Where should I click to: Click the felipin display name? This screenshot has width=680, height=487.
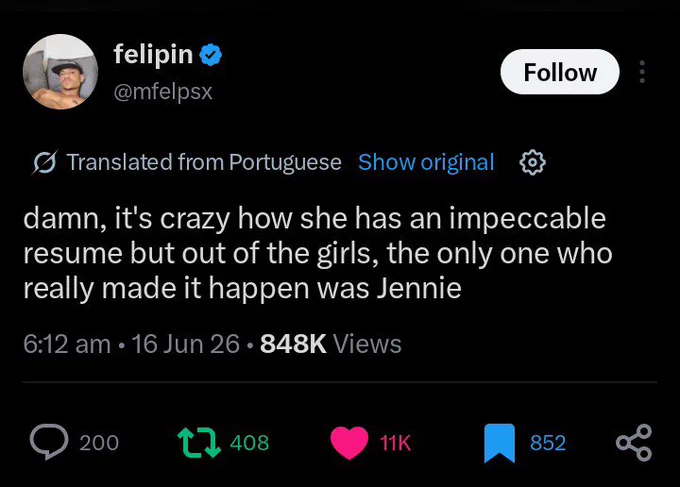[153, 54]
